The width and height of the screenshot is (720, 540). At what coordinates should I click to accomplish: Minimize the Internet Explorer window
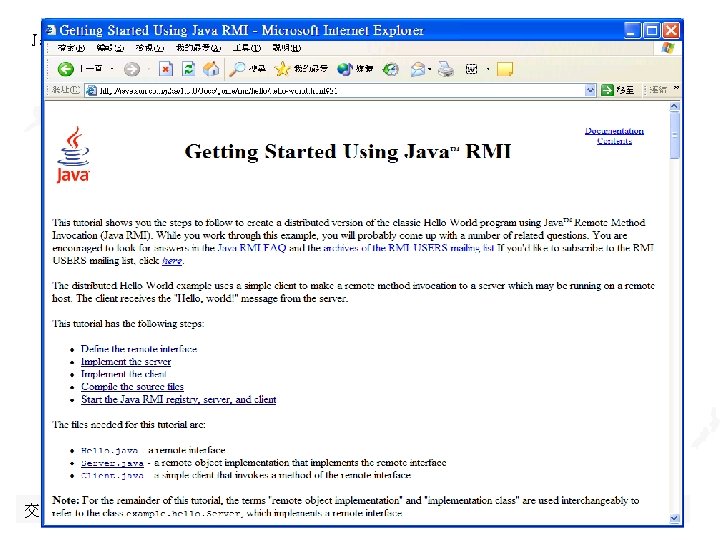click(632, 30)
